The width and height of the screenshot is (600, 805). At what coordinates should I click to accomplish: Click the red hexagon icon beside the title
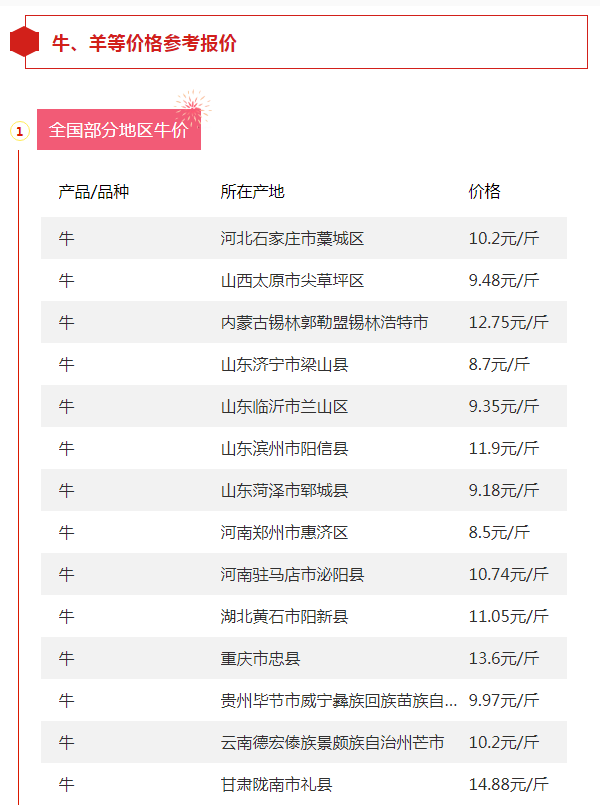(24, 42)
